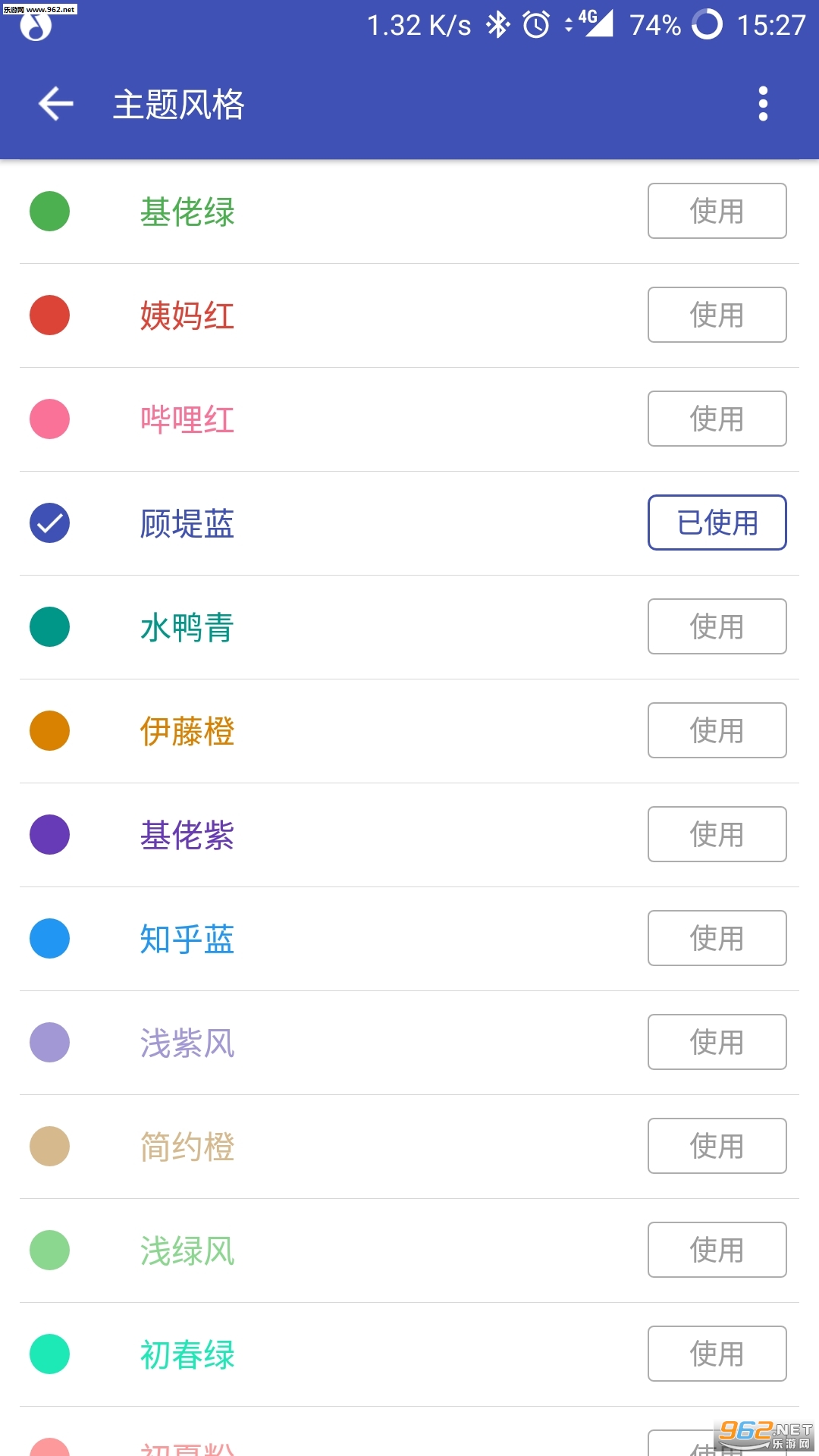Tap the battery ring indicator icon
Image resolution: width=819 pixels, height=1456 pixels.
point(707,24)
